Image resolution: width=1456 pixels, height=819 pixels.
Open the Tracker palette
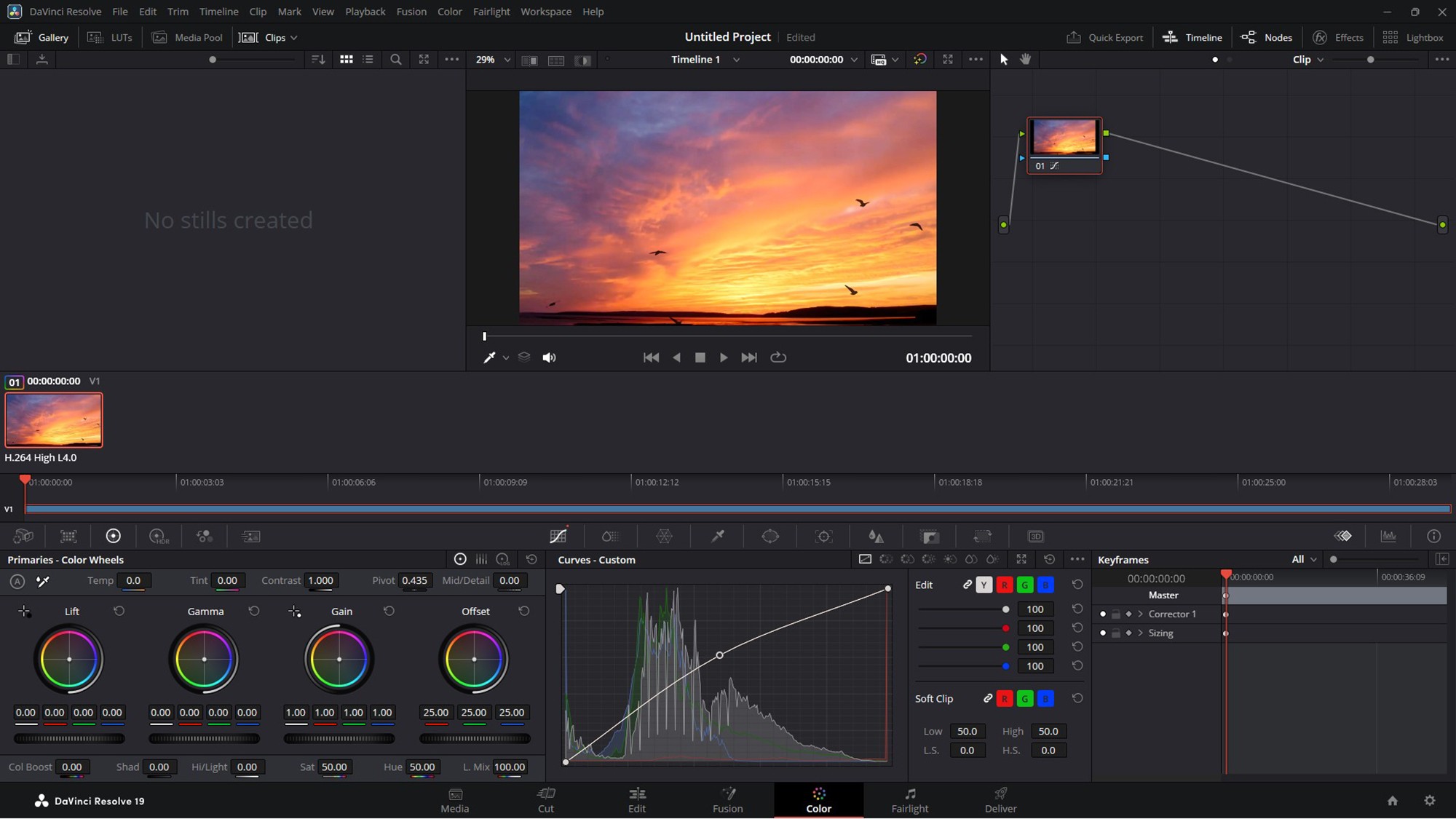click(823, 537)
